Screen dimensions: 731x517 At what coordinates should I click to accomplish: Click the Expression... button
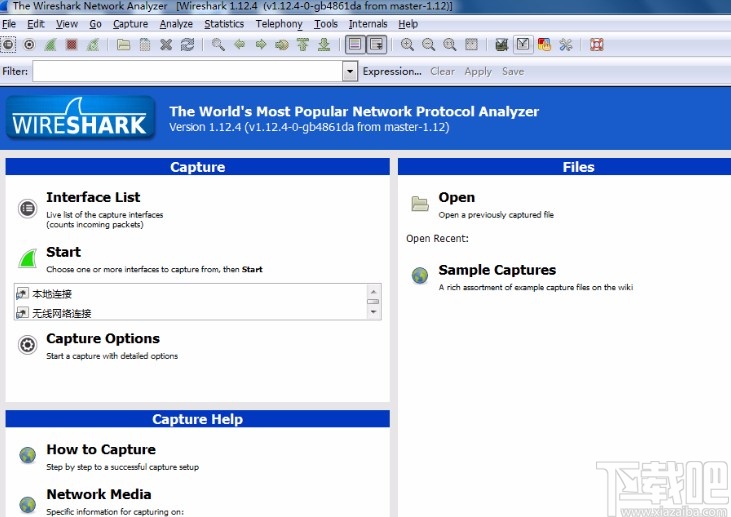pyautogui.click(x=392, y=71)
